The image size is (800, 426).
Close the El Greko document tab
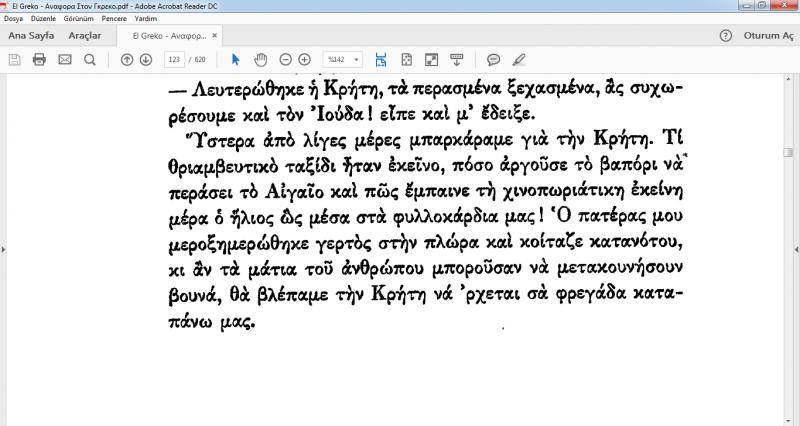pos(215,36)
